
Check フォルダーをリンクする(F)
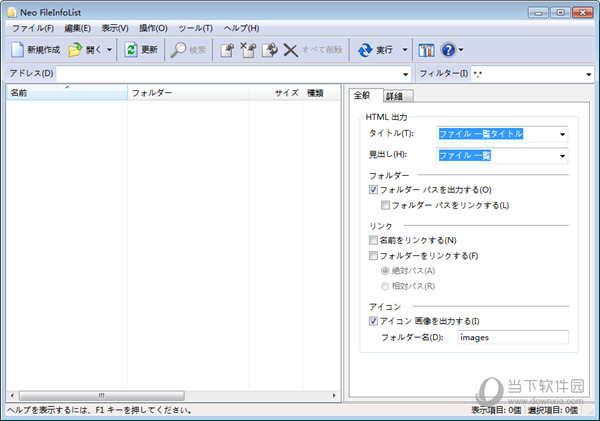pos(373,255)
